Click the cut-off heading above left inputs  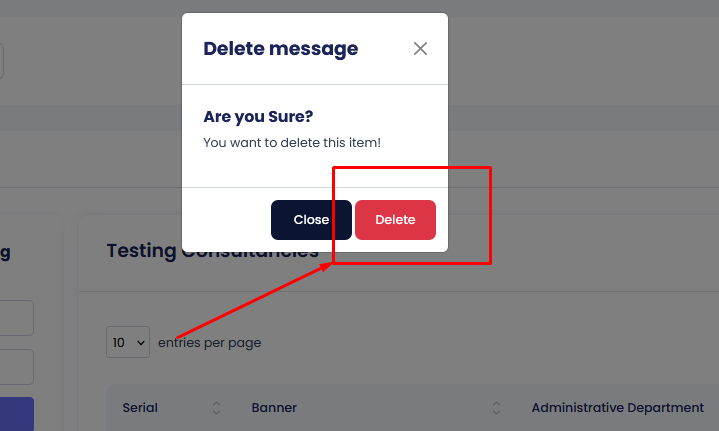click(x=5, y=253)
